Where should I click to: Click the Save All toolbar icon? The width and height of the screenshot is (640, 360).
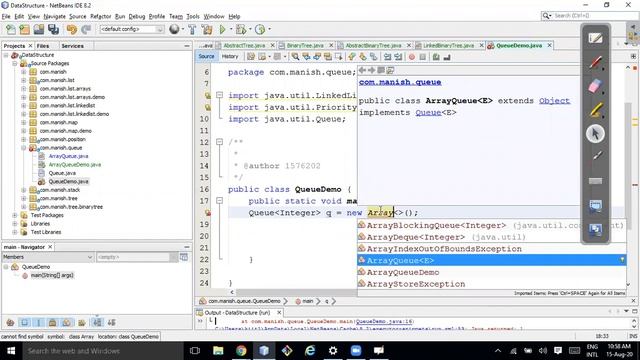click(x=53, y=29)
